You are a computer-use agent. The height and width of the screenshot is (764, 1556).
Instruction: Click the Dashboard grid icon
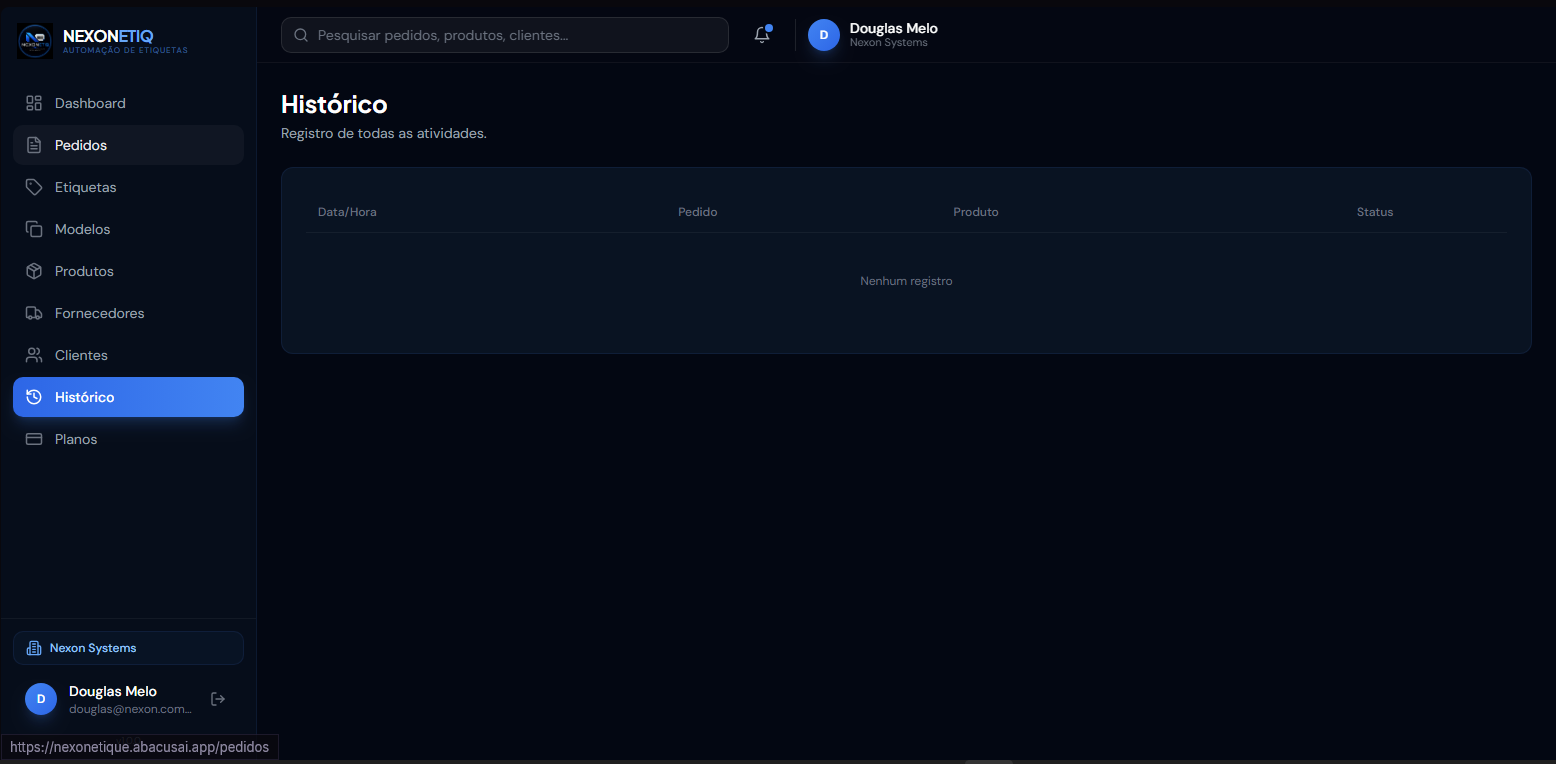[34, 103]
